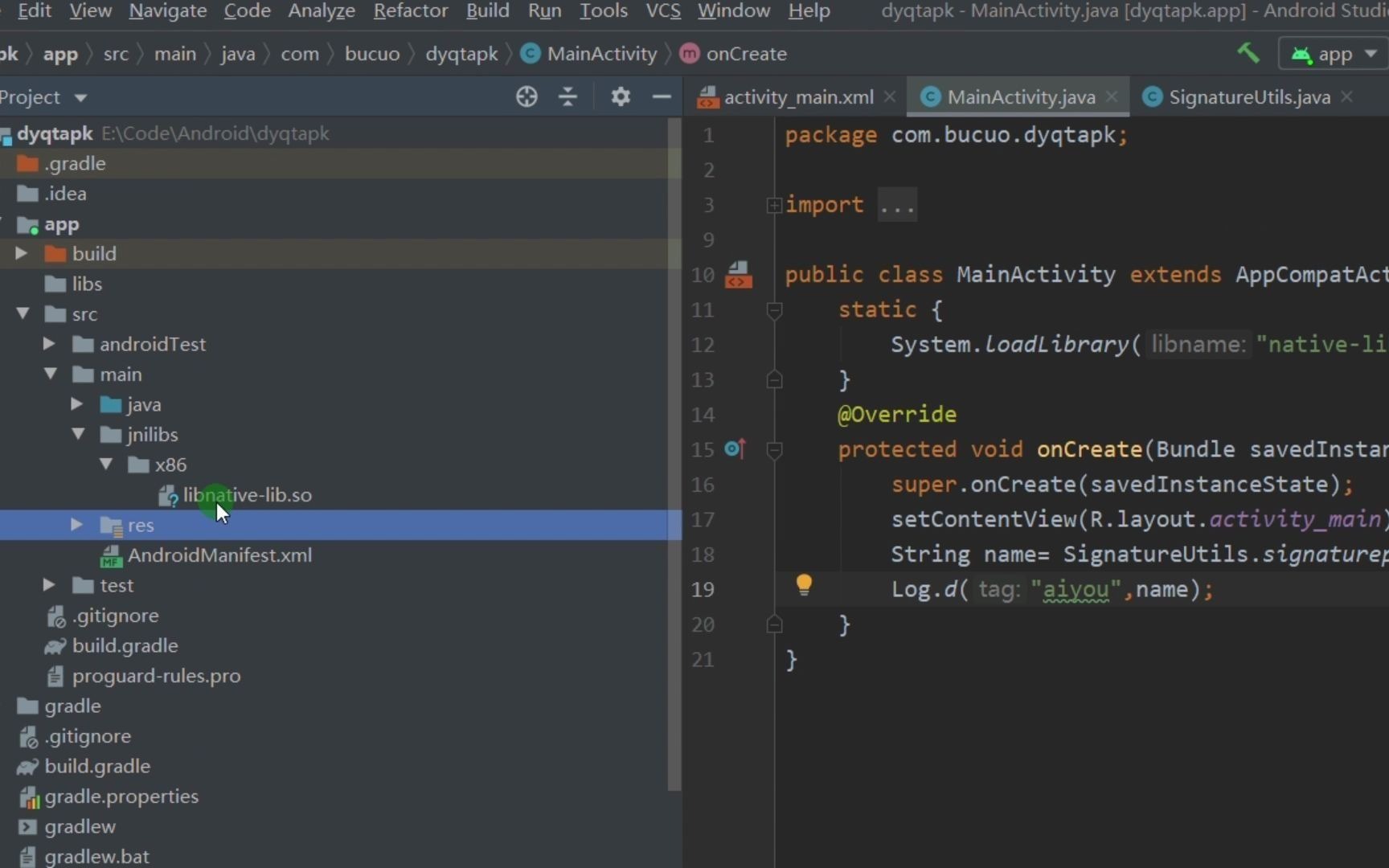This screenshot has height=868, width=1389.
Task: Open the Help menu
Action: tap(809, 10)
